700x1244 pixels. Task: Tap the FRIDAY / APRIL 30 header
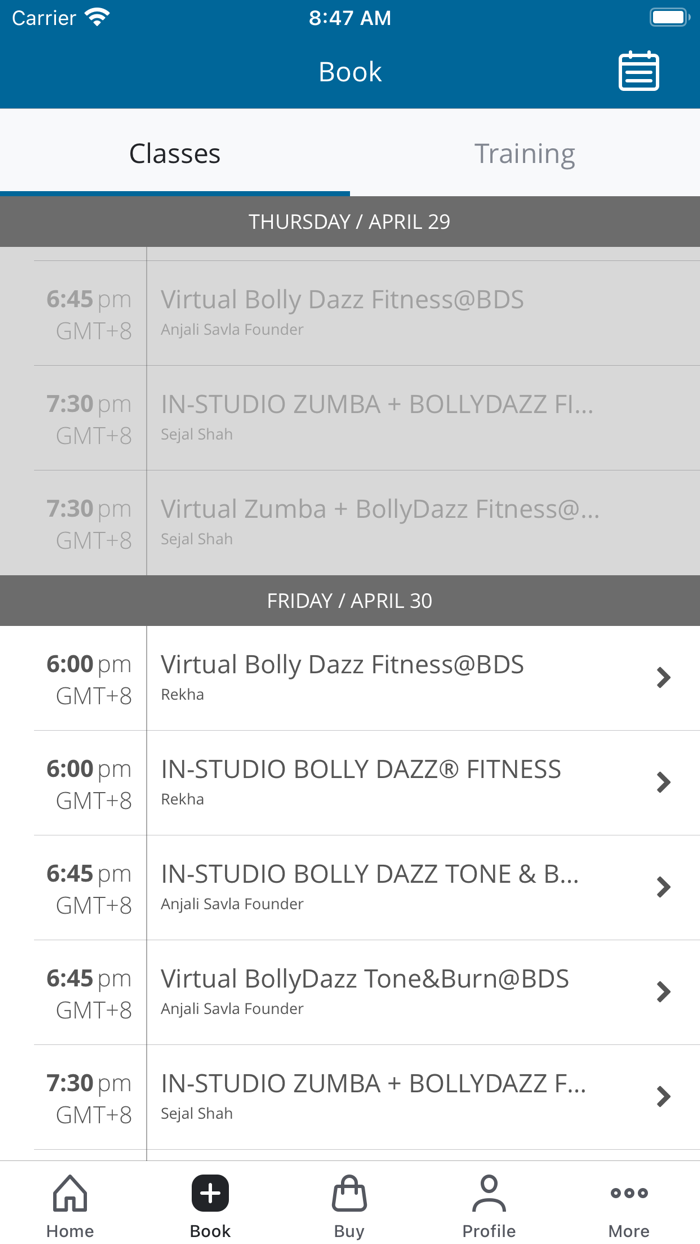(349, 600)
